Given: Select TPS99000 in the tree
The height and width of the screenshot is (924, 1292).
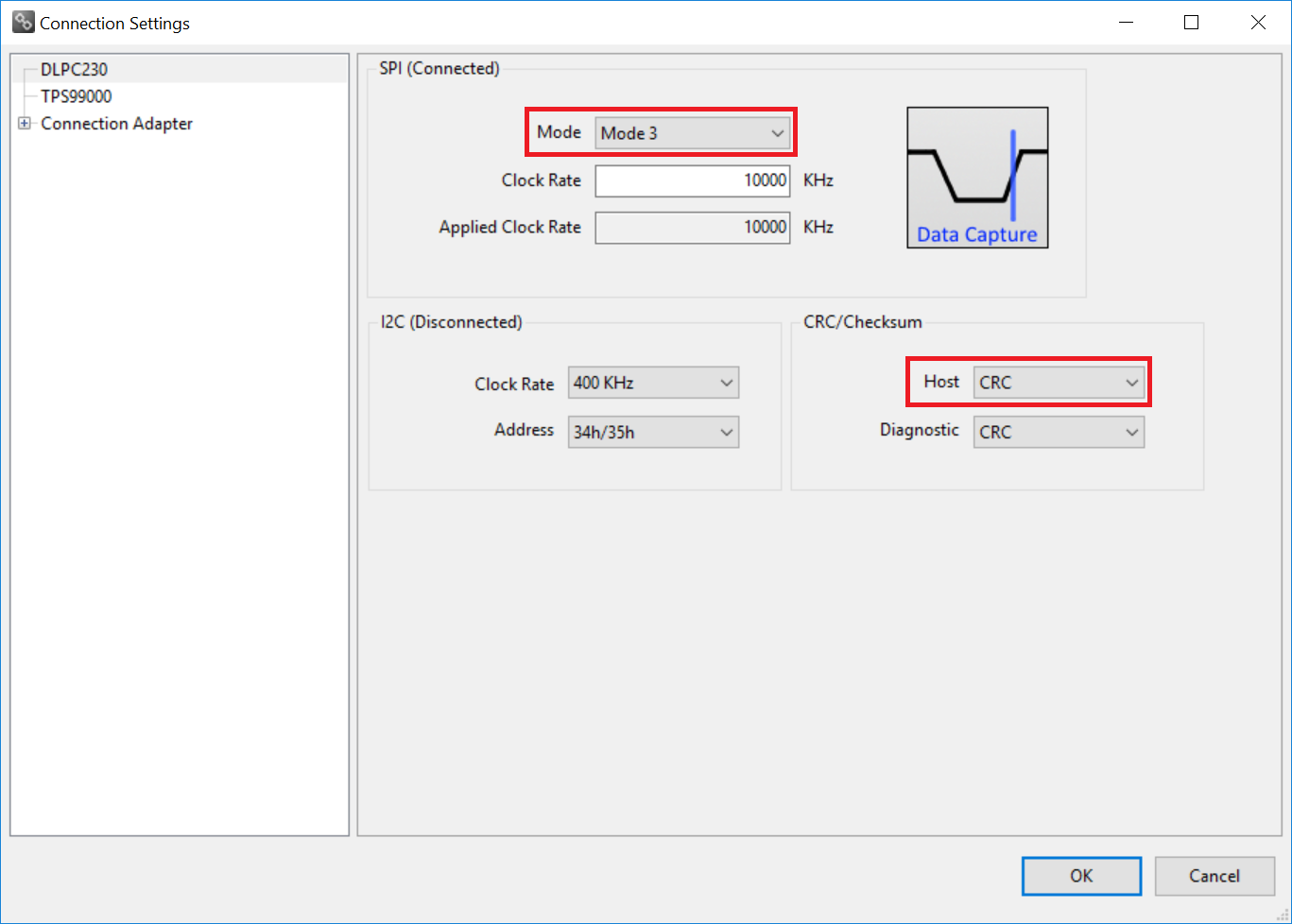Looking at the screenshot, I should (76, 96).
